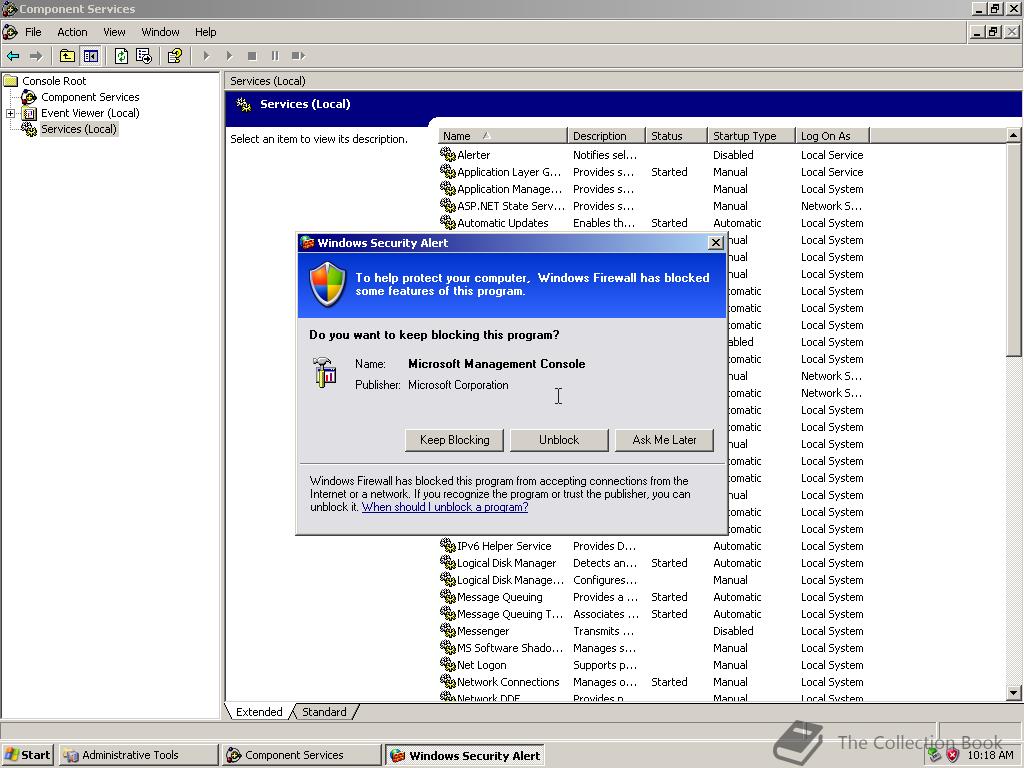Open the Help menu
Viewport: 1024px width, 768px height.
point(205,32)
